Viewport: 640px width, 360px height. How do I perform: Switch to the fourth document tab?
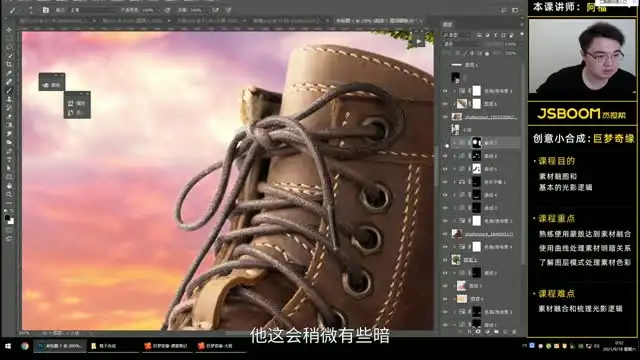coord(289,20)
